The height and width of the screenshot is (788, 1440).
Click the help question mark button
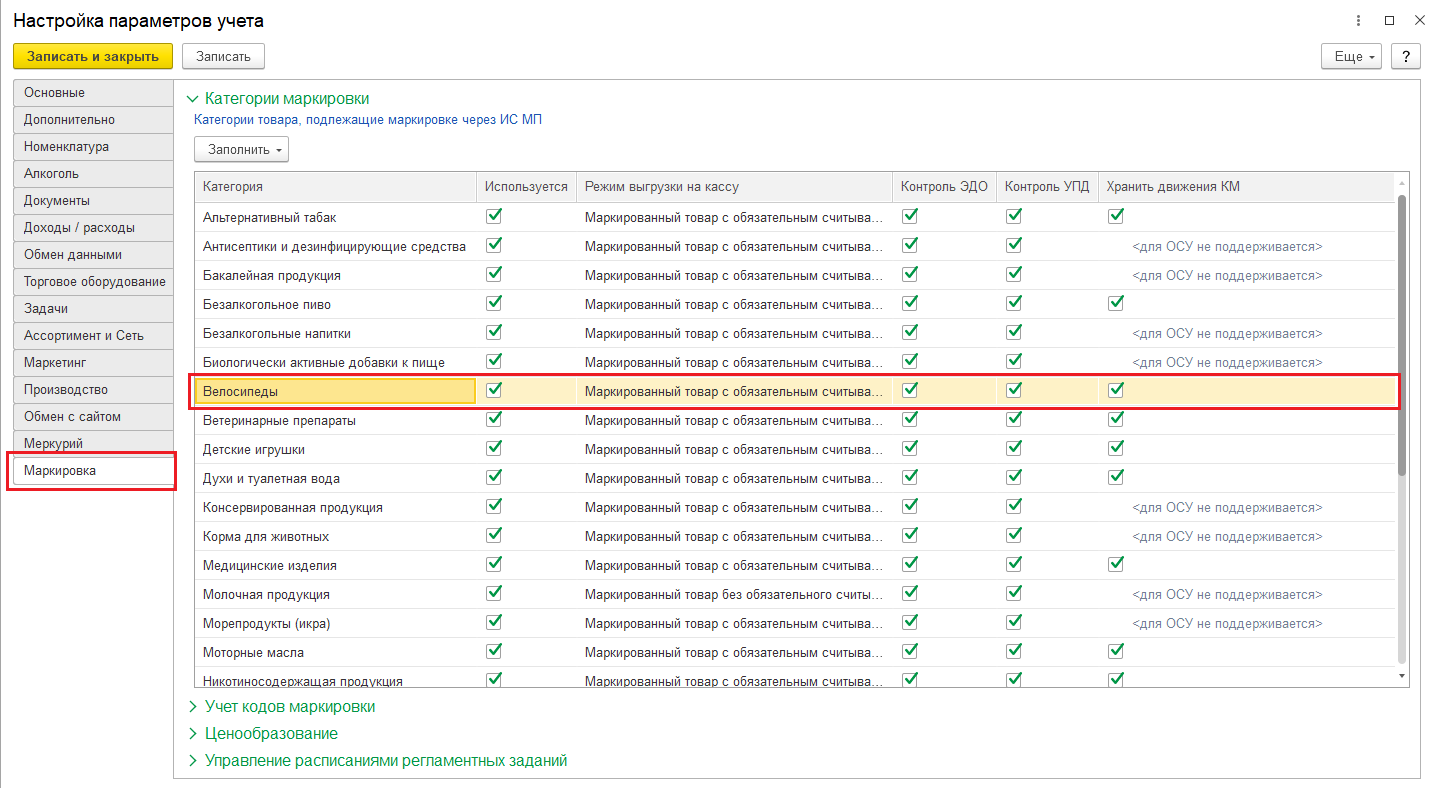[1406, 56]
